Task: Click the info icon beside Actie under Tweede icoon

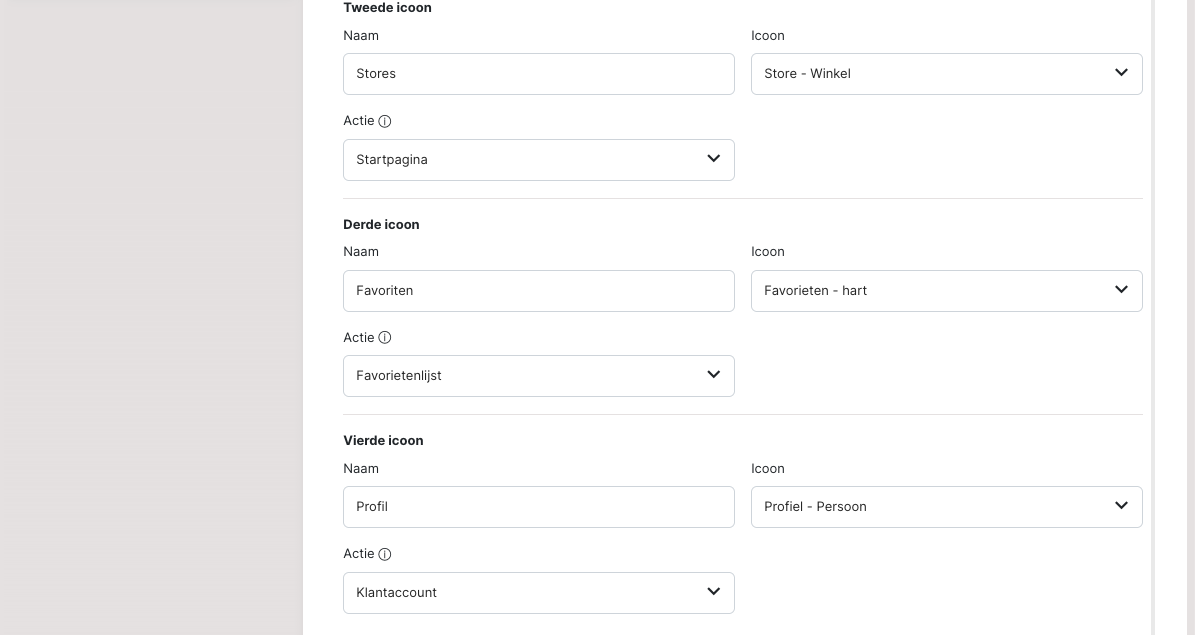Action: [x=385, y=121]
